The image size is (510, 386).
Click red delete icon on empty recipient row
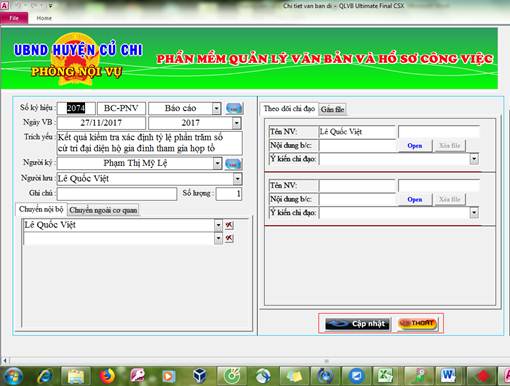(229, 238)
